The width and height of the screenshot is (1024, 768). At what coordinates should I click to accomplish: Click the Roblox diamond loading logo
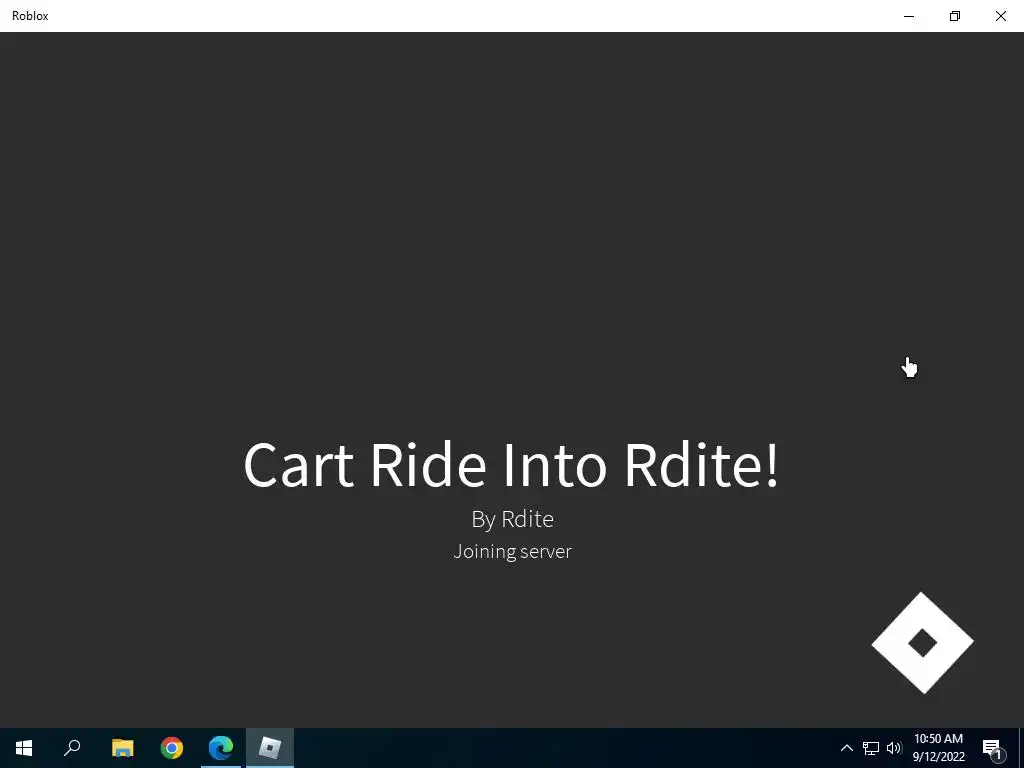click(922, 643)
